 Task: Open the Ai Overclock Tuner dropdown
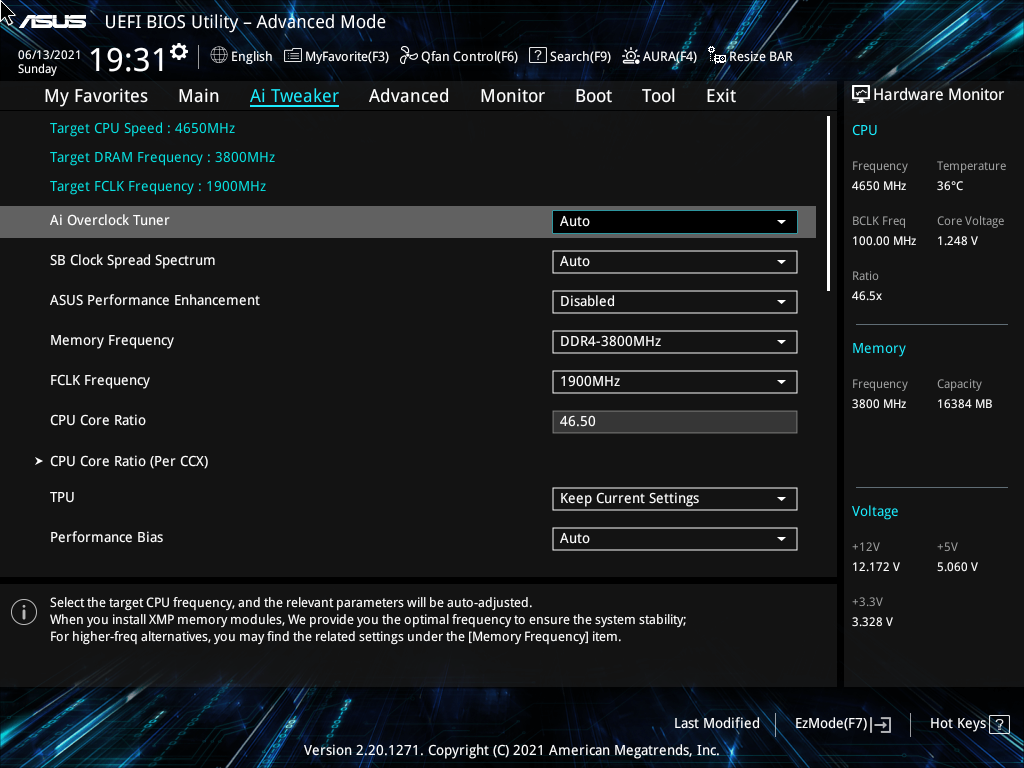(675, 221)
